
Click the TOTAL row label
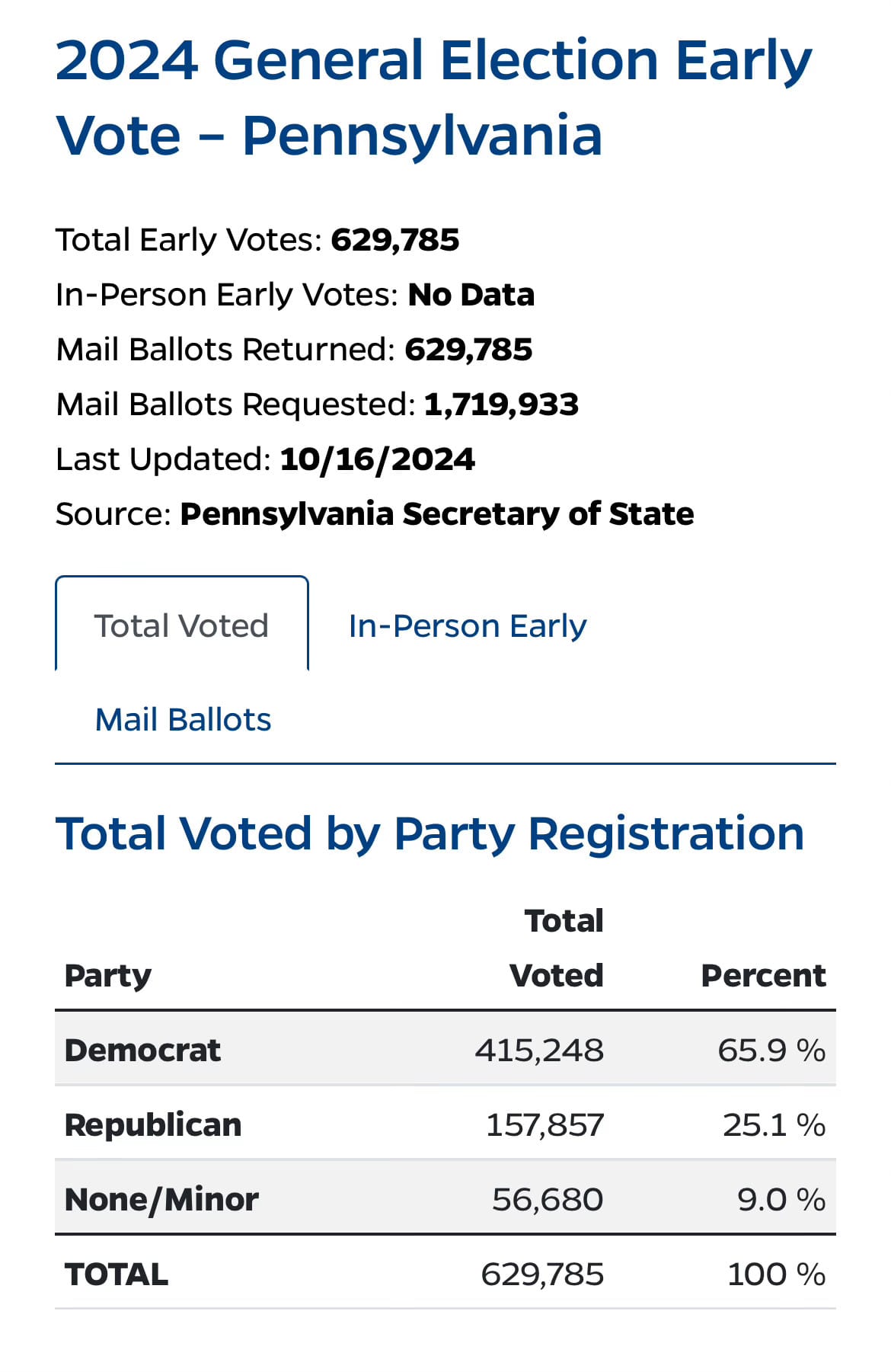click(117, 1274)
